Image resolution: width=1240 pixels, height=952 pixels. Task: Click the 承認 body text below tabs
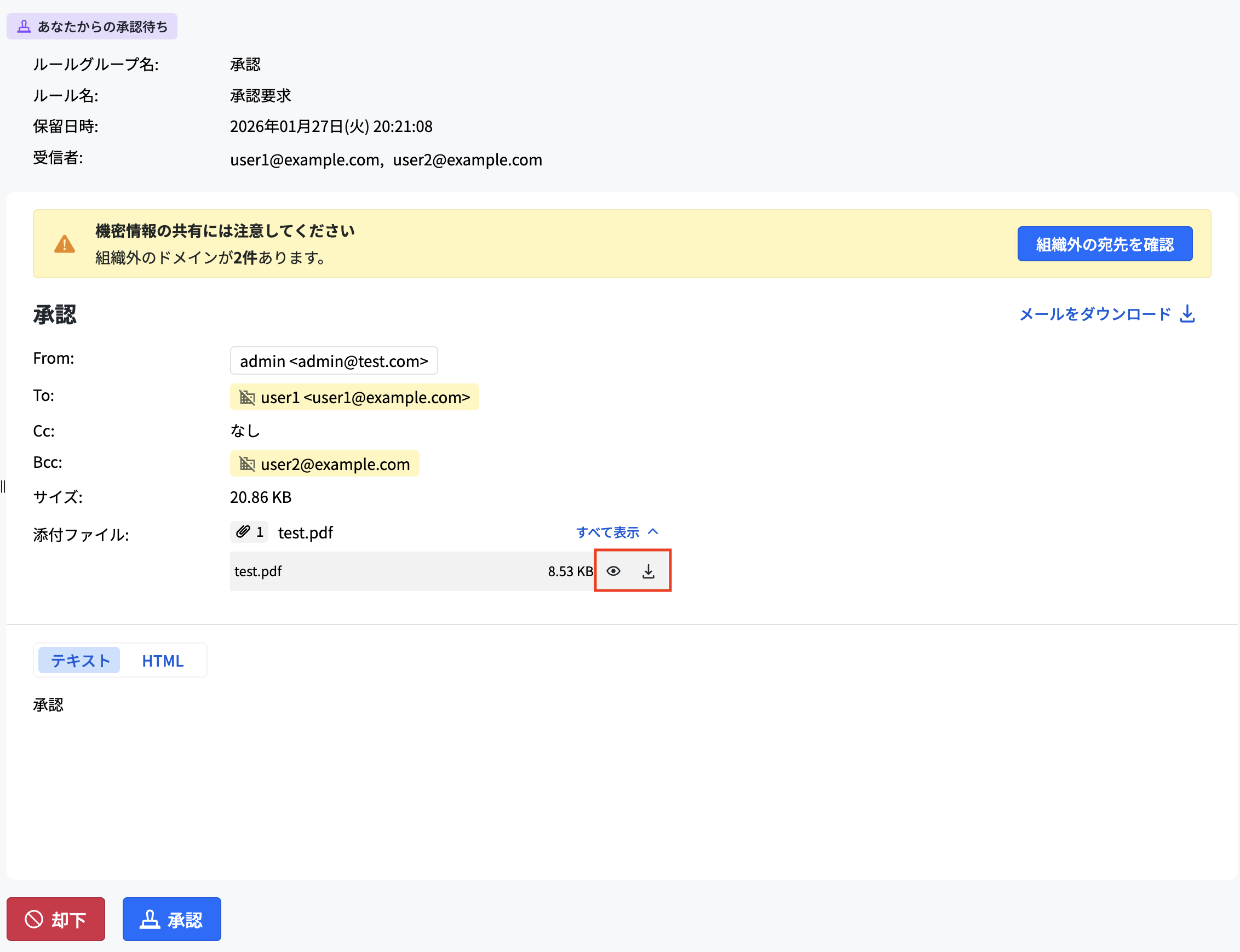point(48,704)
